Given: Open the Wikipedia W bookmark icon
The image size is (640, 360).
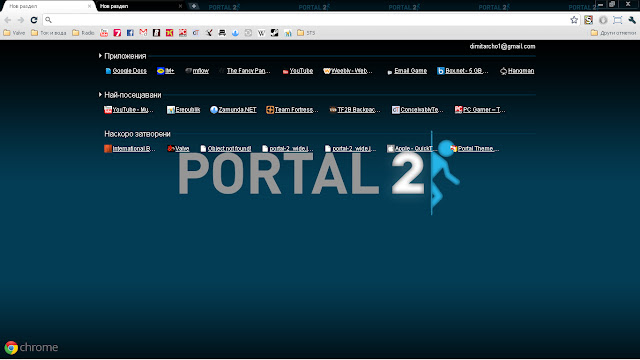Looking at the screenshot, I should pos(261,33).
